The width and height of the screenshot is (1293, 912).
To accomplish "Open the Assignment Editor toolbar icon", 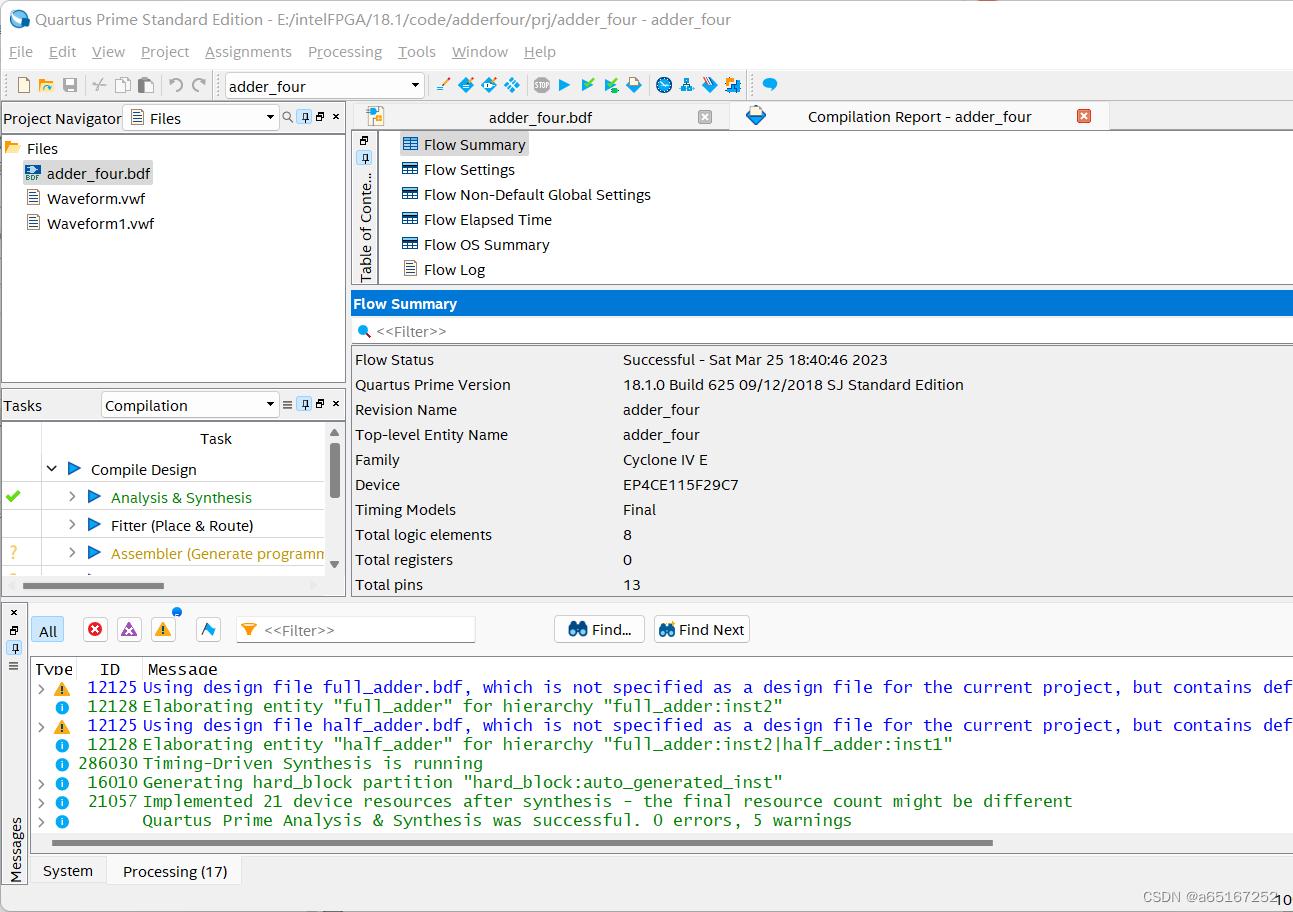I will click(466, 85).
